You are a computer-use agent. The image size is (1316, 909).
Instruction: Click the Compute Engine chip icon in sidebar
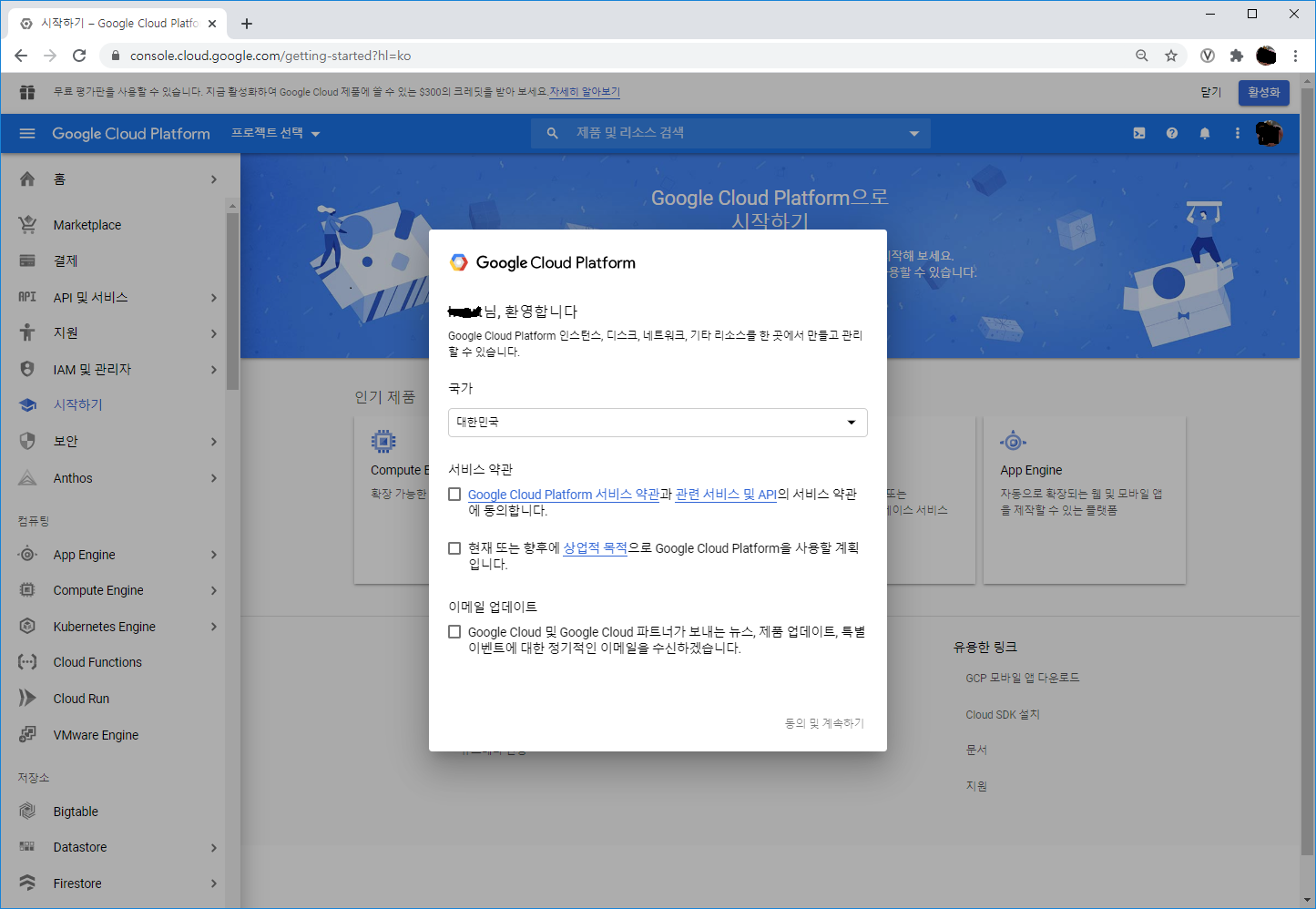pyautogui.click(x=27, y=590)
